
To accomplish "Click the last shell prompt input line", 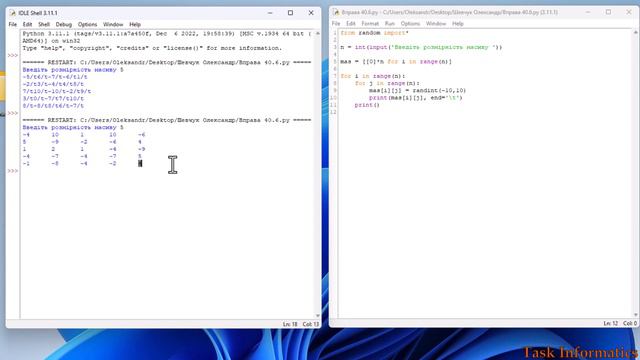I will pos(167,171).
